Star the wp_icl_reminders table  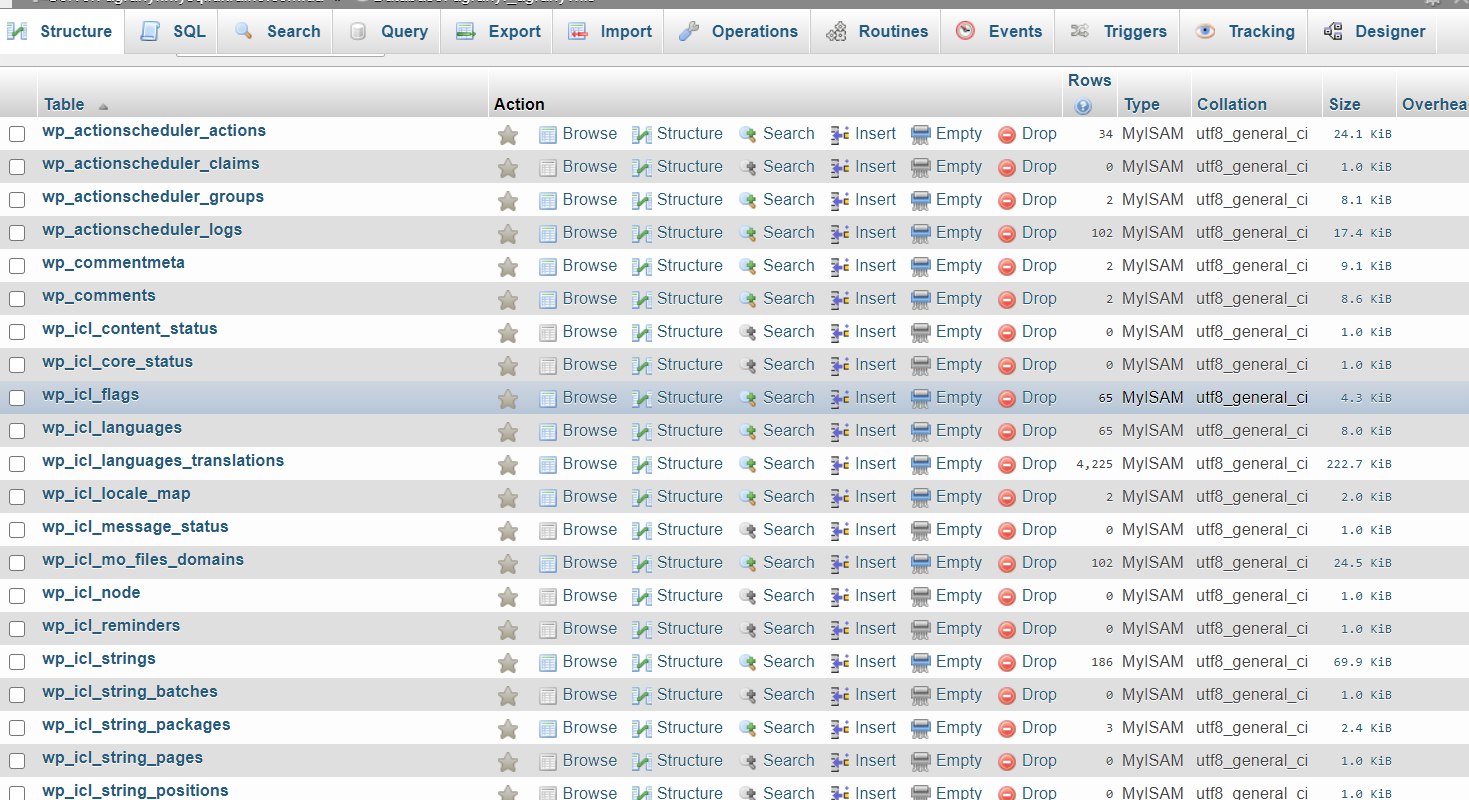[508, 630]
